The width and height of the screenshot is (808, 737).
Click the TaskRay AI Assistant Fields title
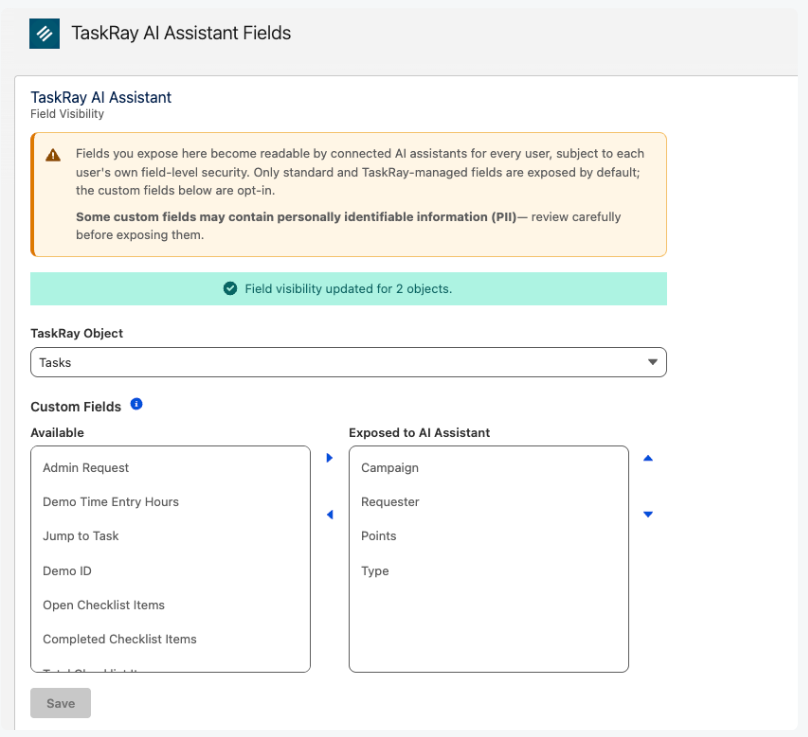tap(181, 33)
